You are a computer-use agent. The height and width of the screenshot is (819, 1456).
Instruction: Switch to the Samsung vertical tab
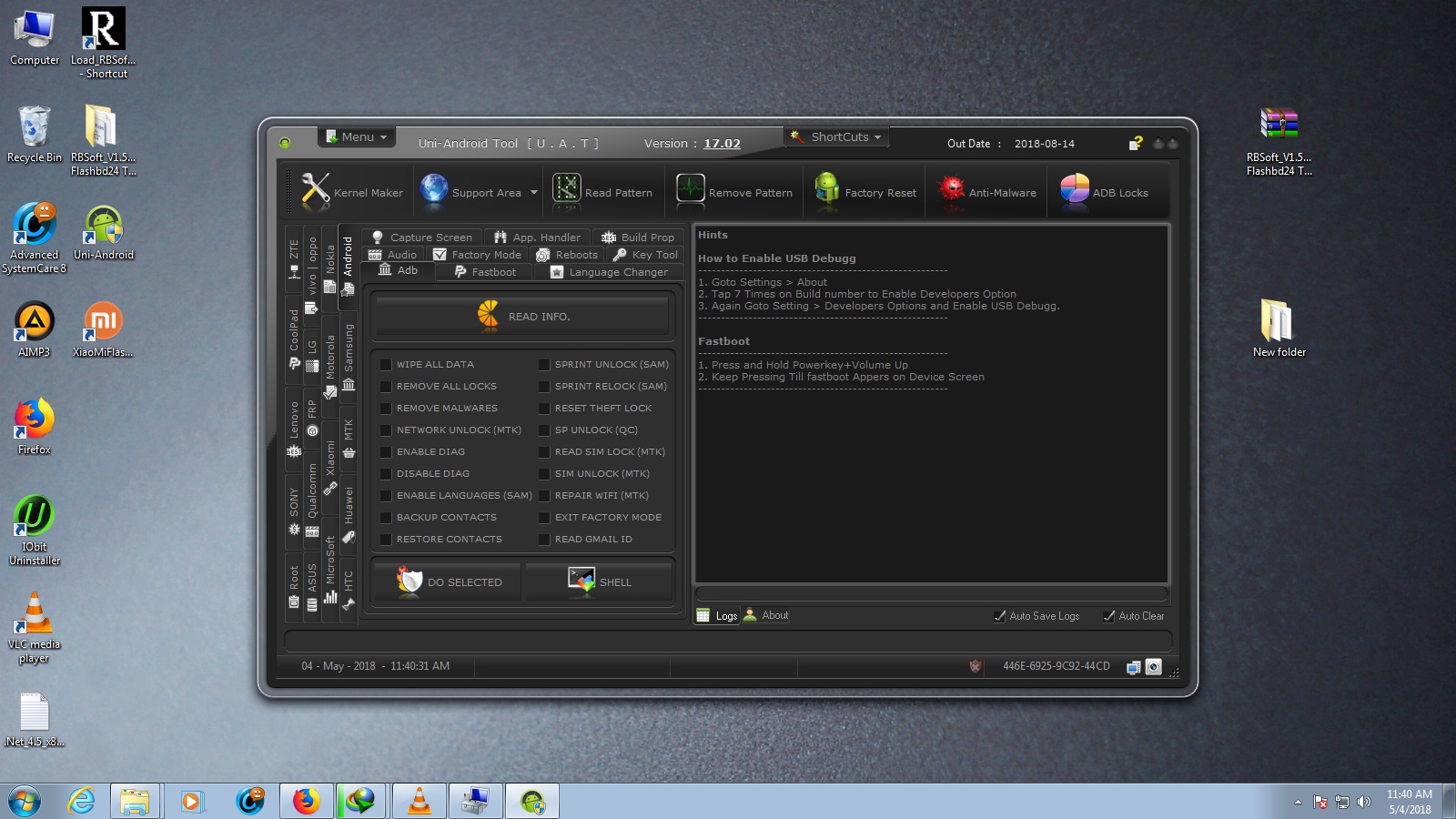point(349,356)
